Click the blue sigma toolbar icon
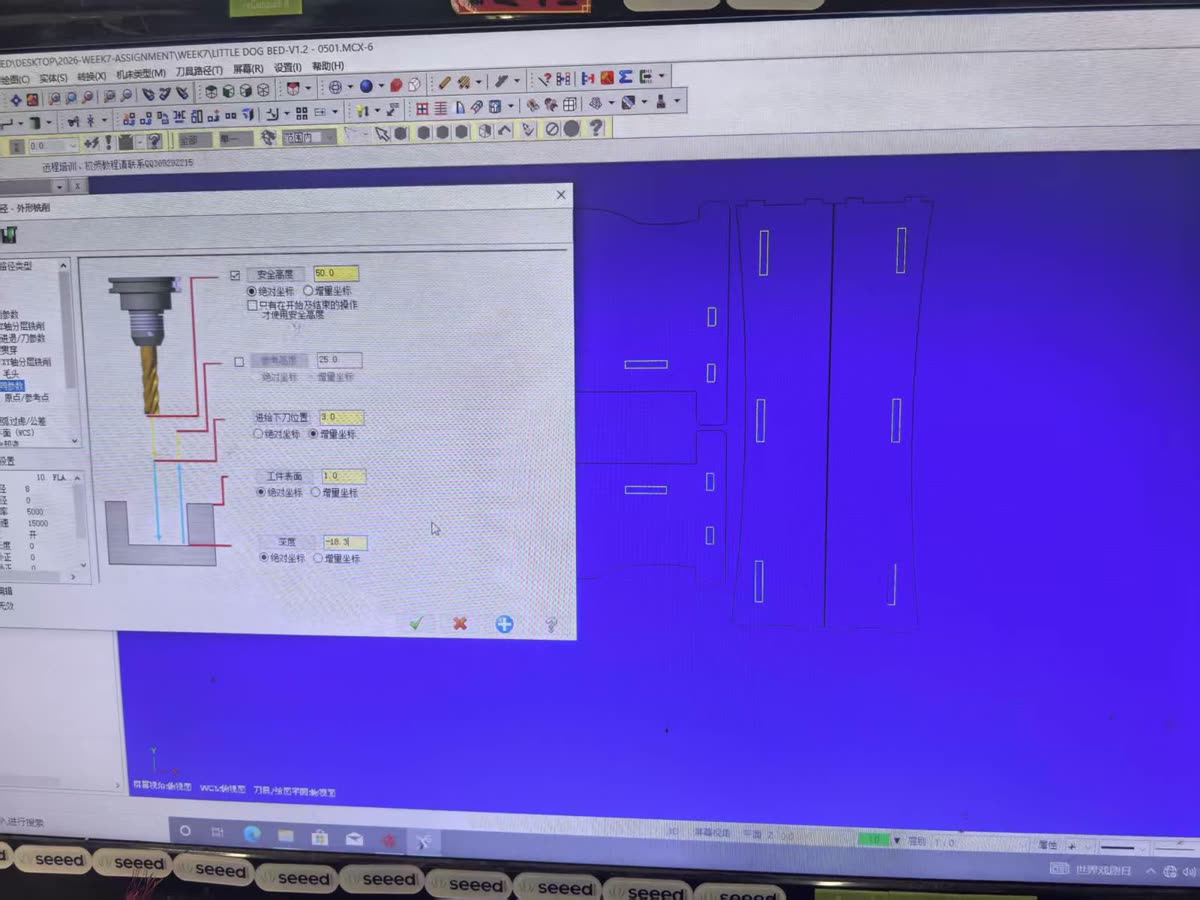 624,76
